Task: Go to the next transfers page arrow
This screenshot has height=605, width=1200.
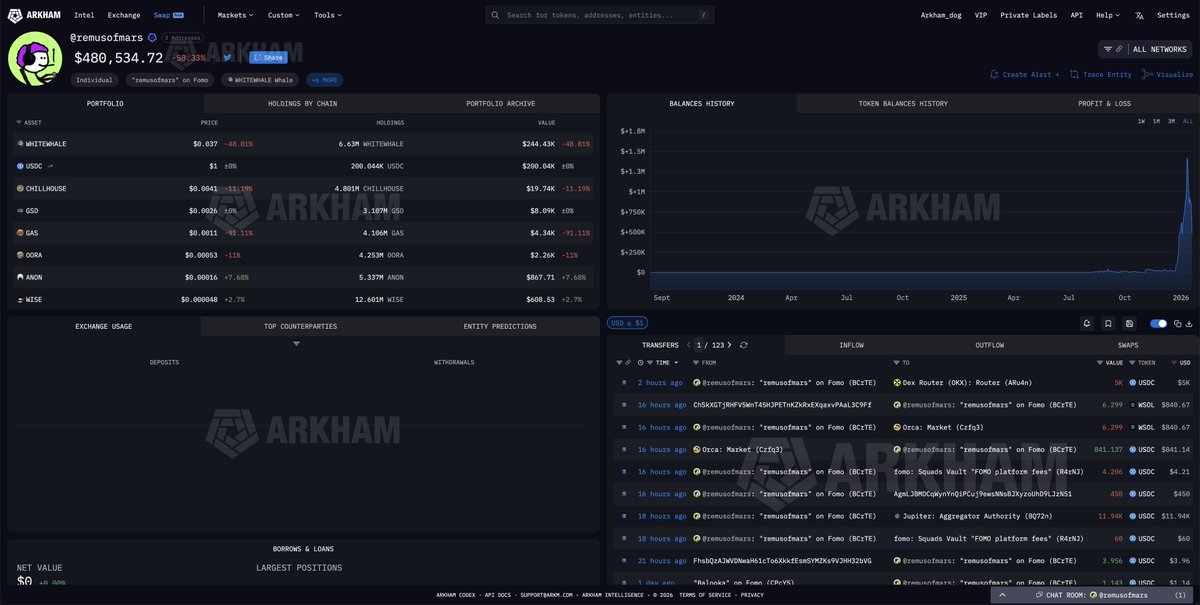Action: click(730, 345)
